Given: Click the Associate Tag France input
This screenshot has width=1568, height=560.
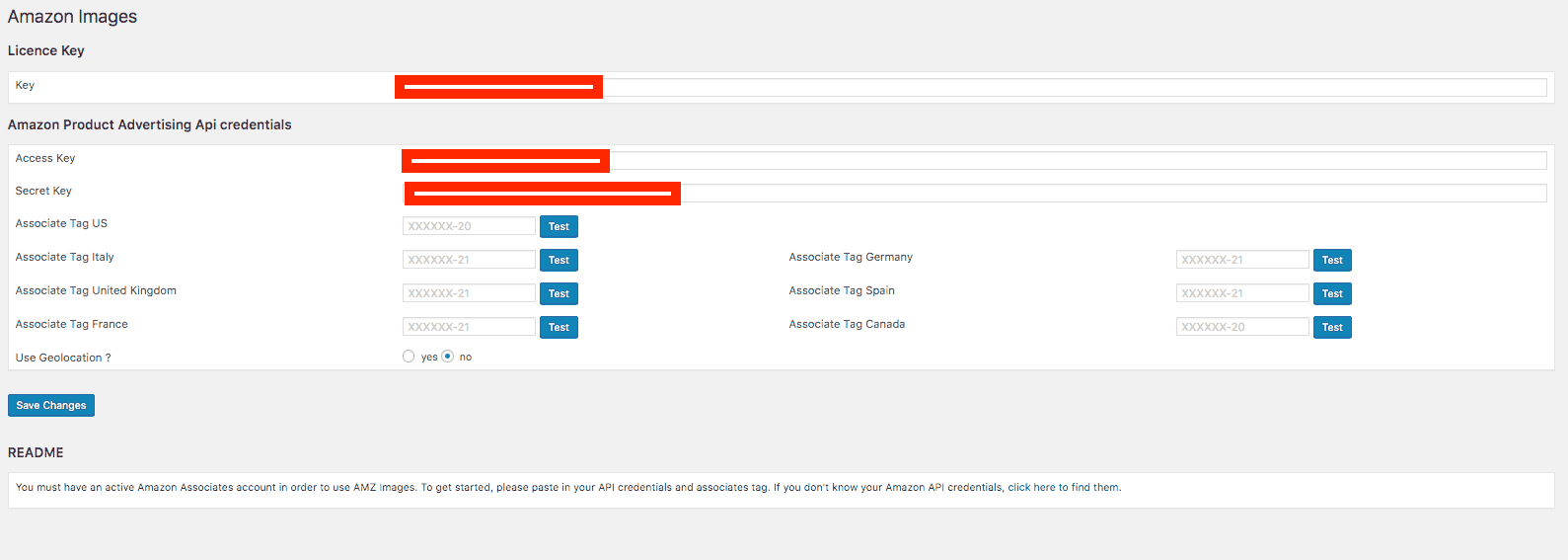Looking at the screenshot, I should [469, 327].
